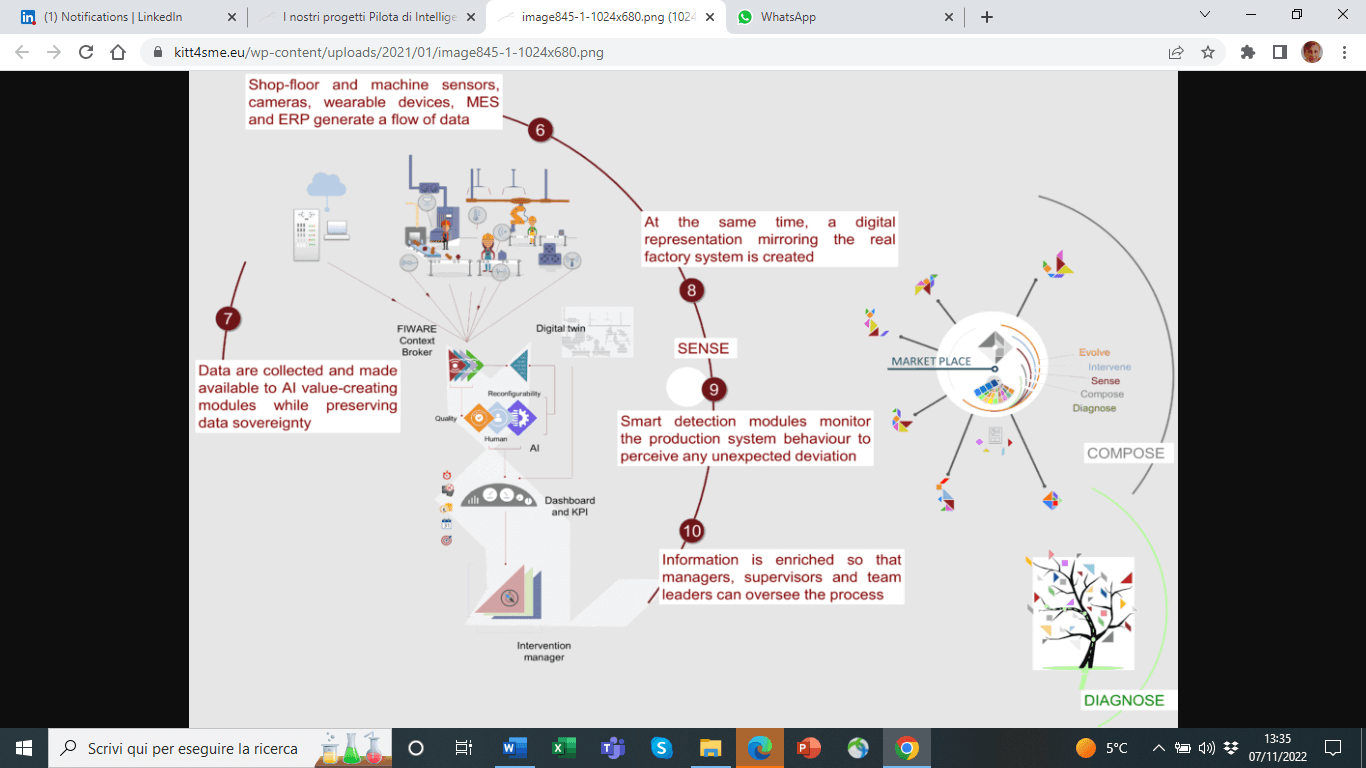Check battery status in system tray
The height and width of the screenshot is (768, 1366).
coord(1182,748)
